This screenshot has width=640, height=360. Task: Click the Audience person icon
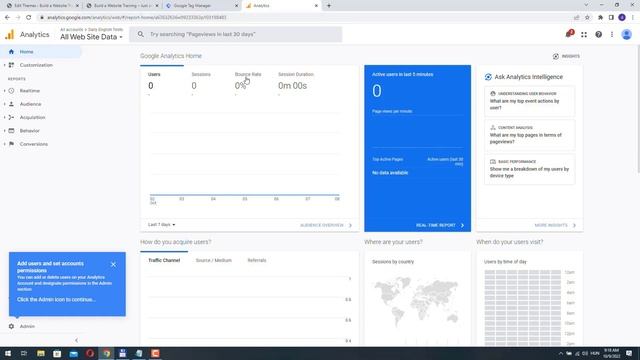(11, 104)
